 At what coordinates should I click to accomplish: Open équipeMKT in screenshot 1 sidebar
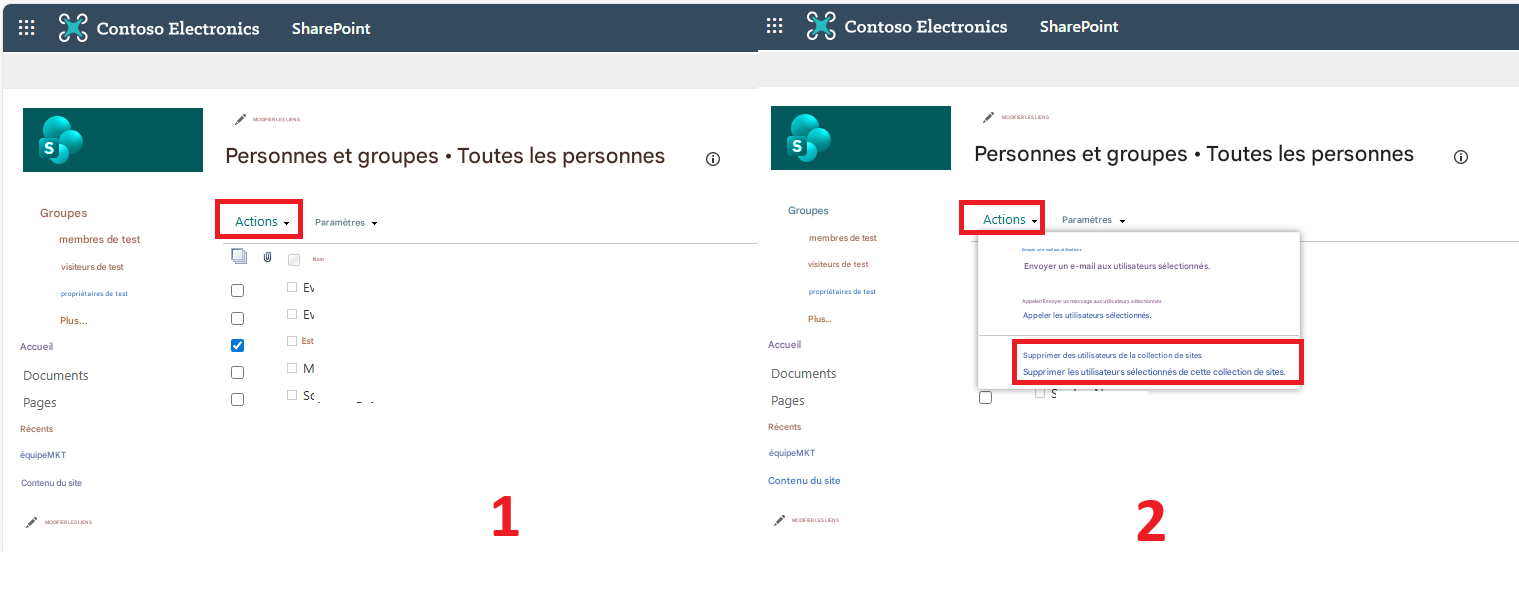43,454
